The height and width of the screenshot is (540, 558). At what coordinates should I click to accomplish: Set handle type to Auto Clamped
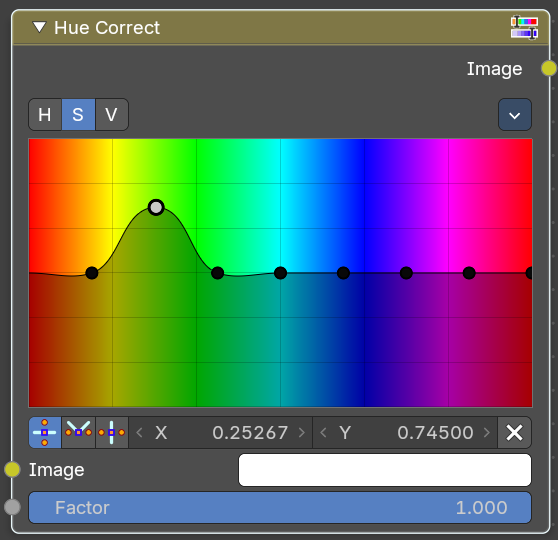click(x=112, y=432)
